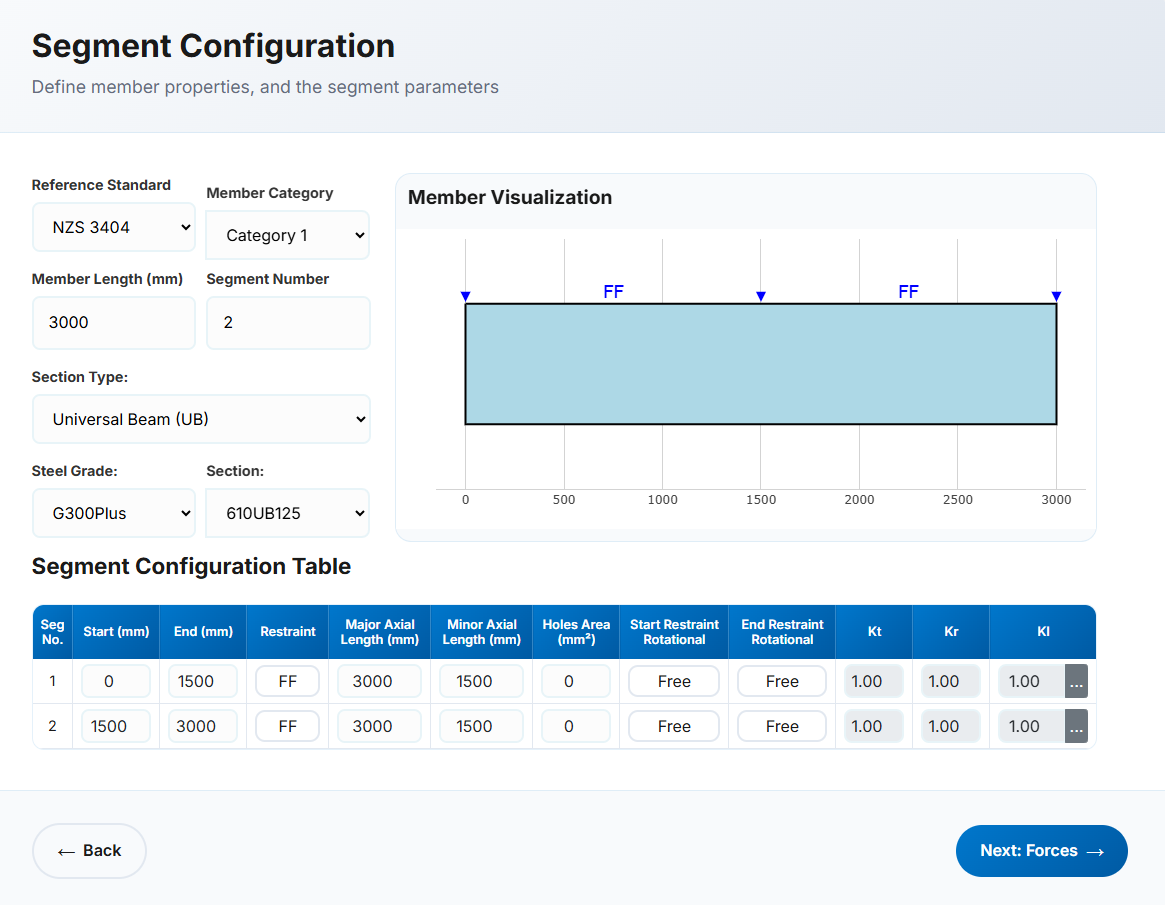Screen dimensions: 1165x905
Task: Click the Restraint FF field for segment 1
Action: click(287, 682)
